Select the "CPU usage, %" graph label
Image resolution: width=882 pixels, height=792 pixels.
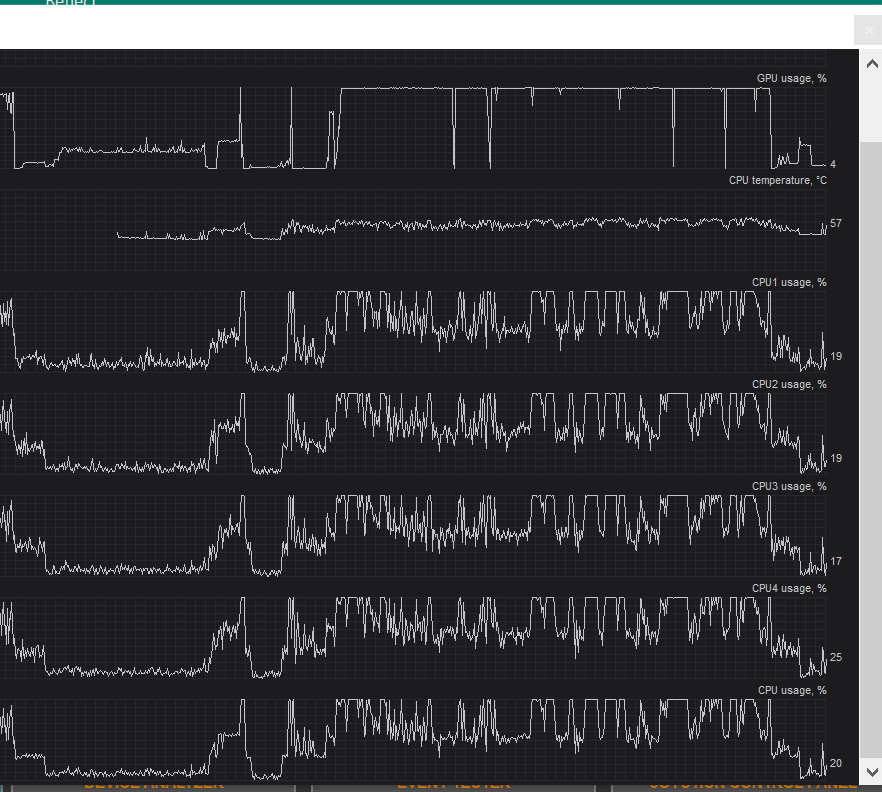click(792, 690)
